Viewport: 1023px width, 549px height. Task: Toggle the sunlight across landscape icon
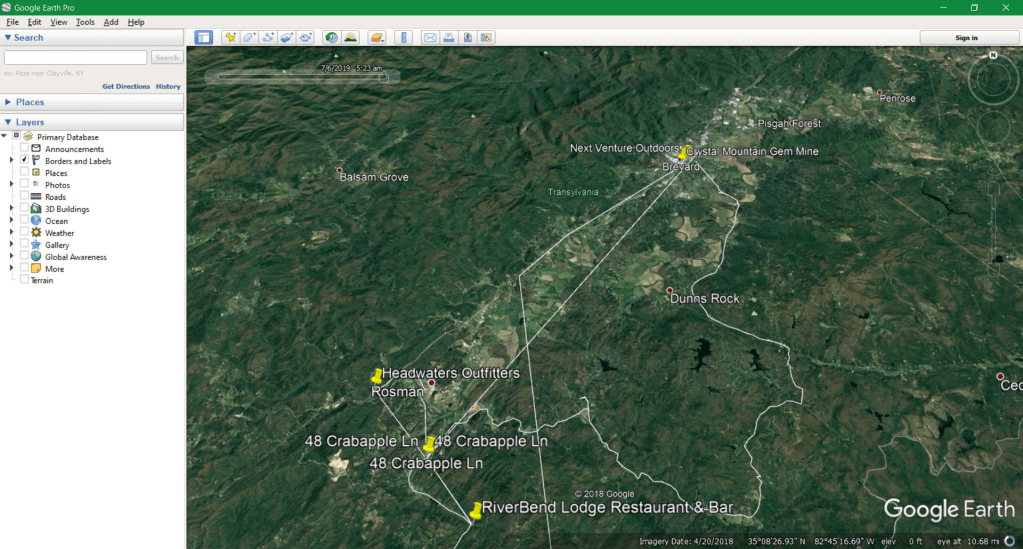coord(351,38)
